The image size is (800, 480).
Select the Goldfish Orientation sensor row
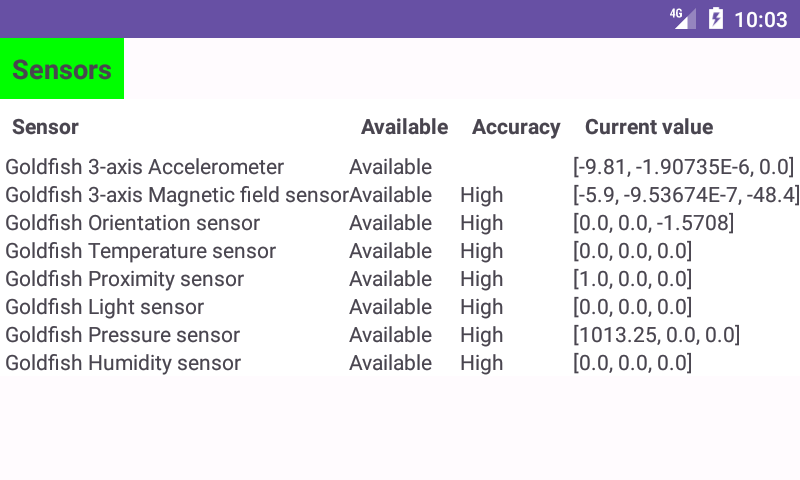tap(400, 223)
